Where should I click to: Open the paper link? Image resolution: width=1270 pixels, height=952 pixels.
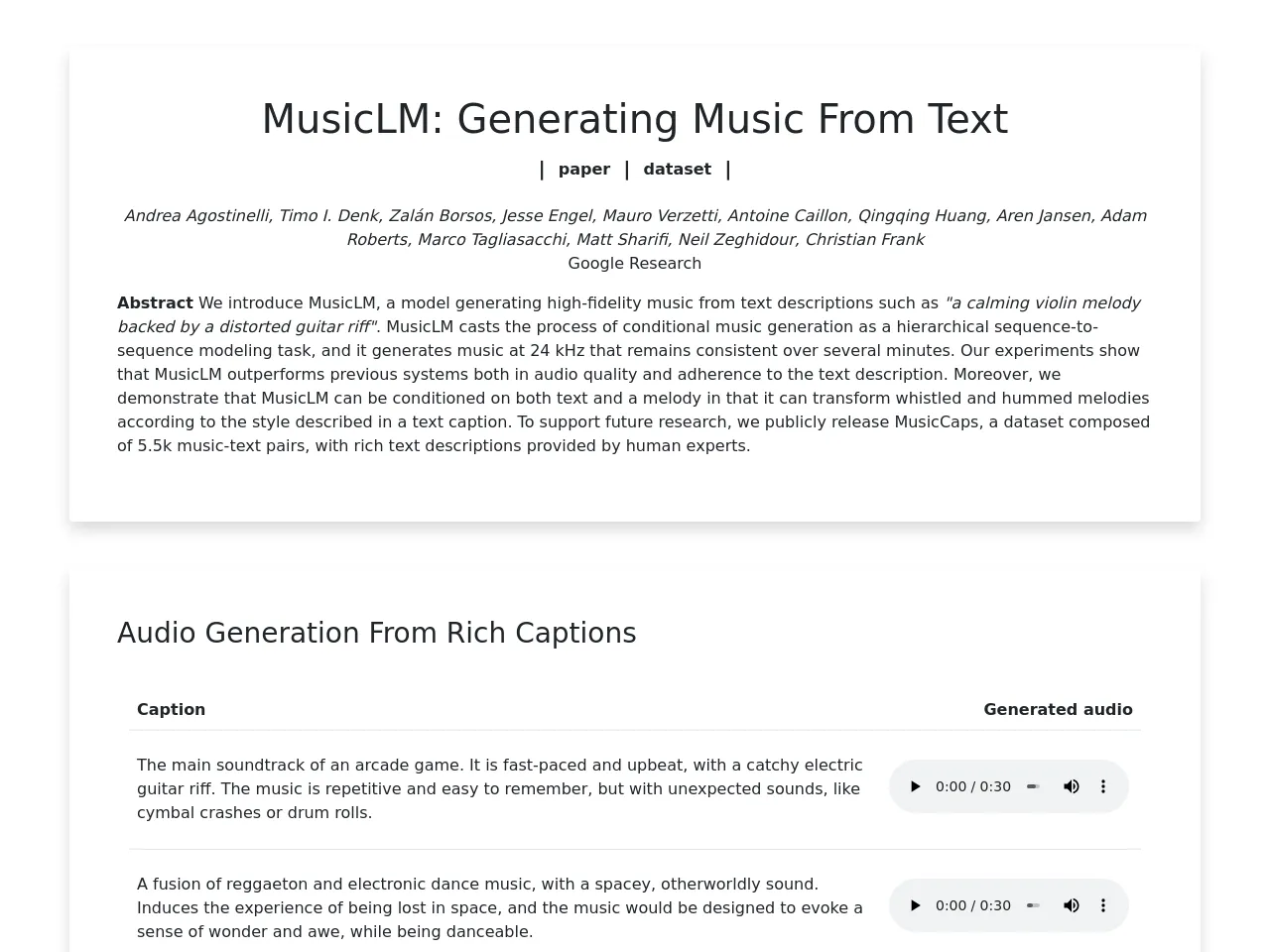click(583, 169)
